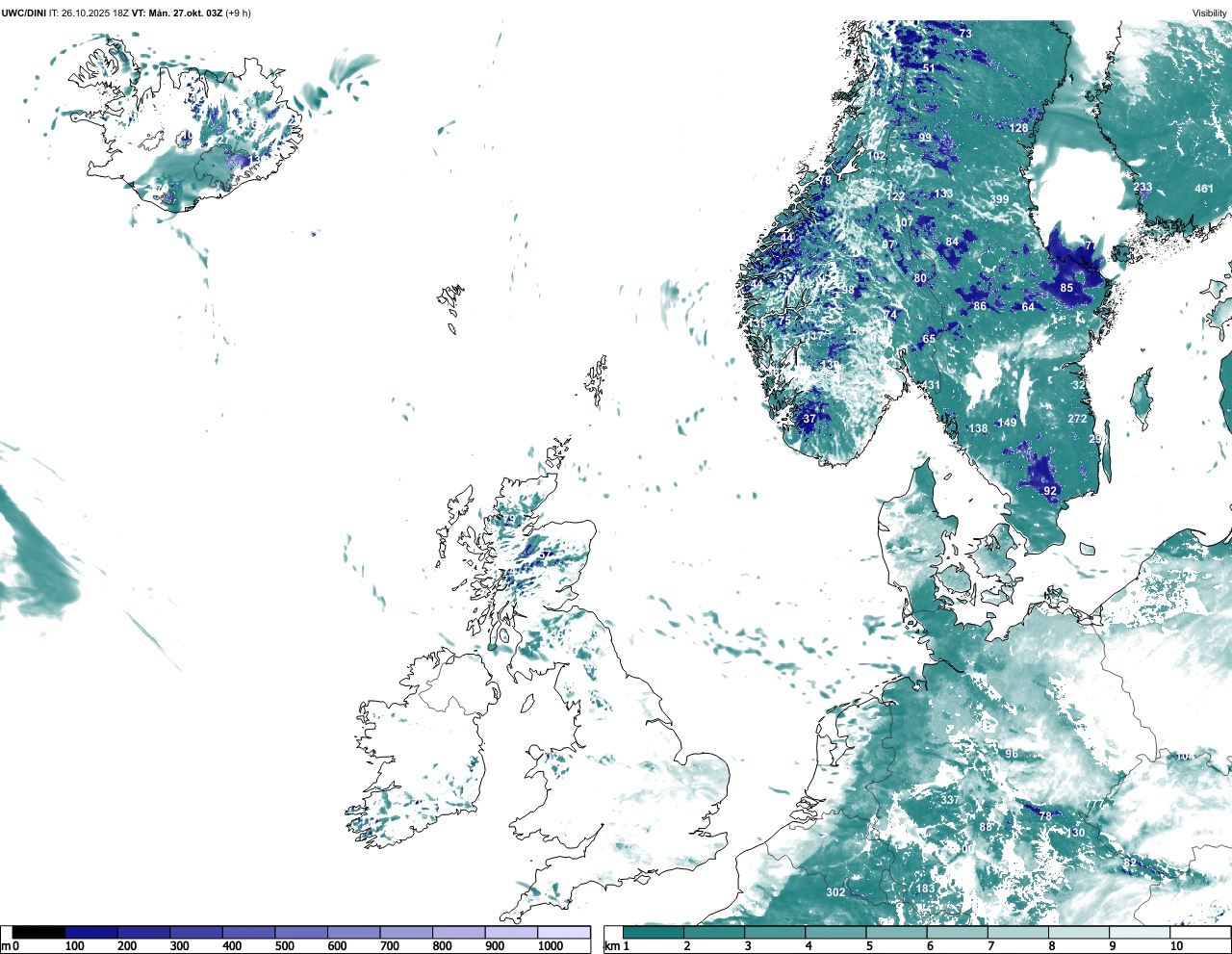Click the 4–5 km legend swatch

coord(835,932)
